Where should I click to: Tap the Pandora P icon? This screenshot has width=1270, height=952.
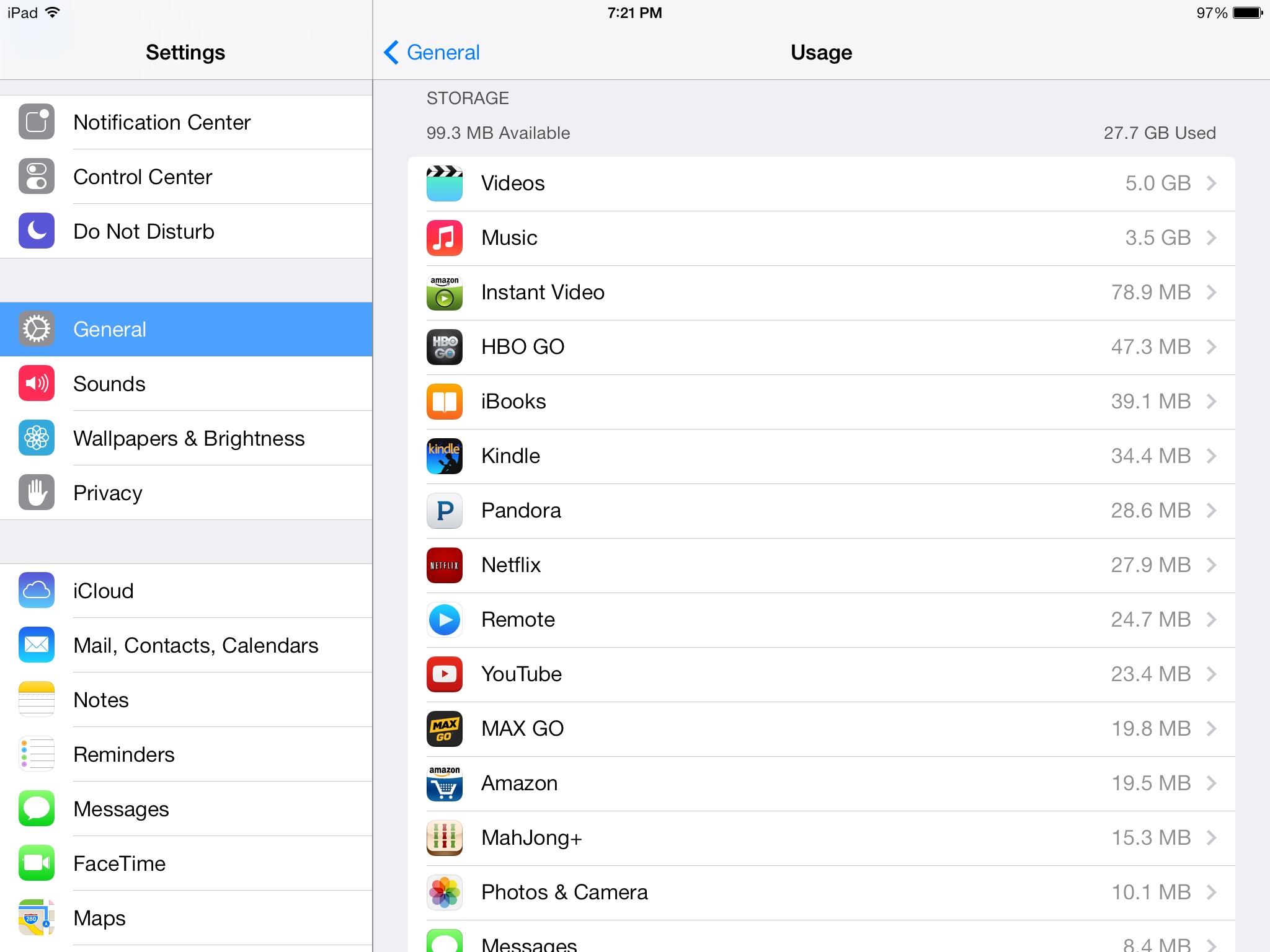point(445,511)
